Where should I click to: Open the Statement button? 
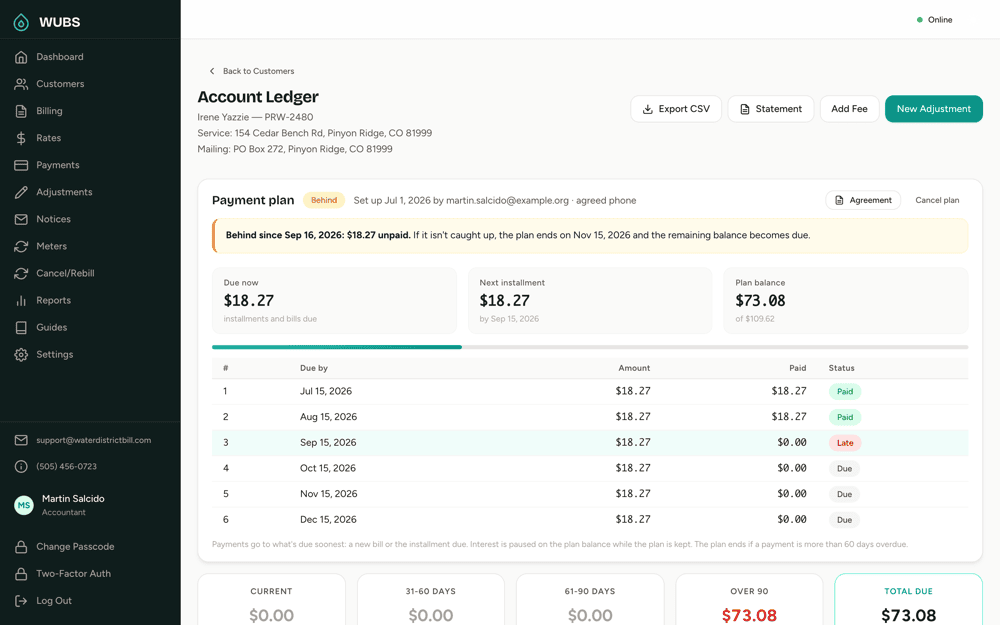pos(770,109)
